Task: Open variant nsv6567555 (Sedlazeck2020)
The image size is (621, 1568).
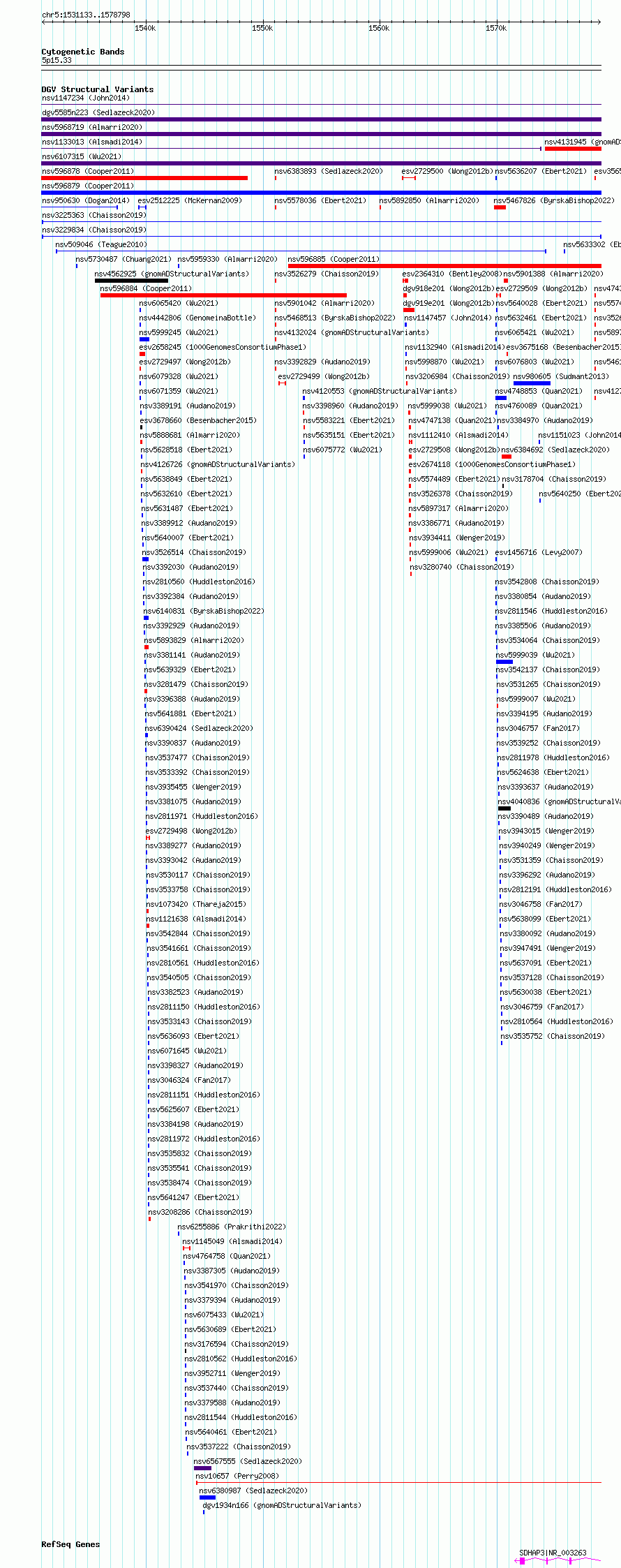Action: pyautogui.click(x=248, y=1461)
